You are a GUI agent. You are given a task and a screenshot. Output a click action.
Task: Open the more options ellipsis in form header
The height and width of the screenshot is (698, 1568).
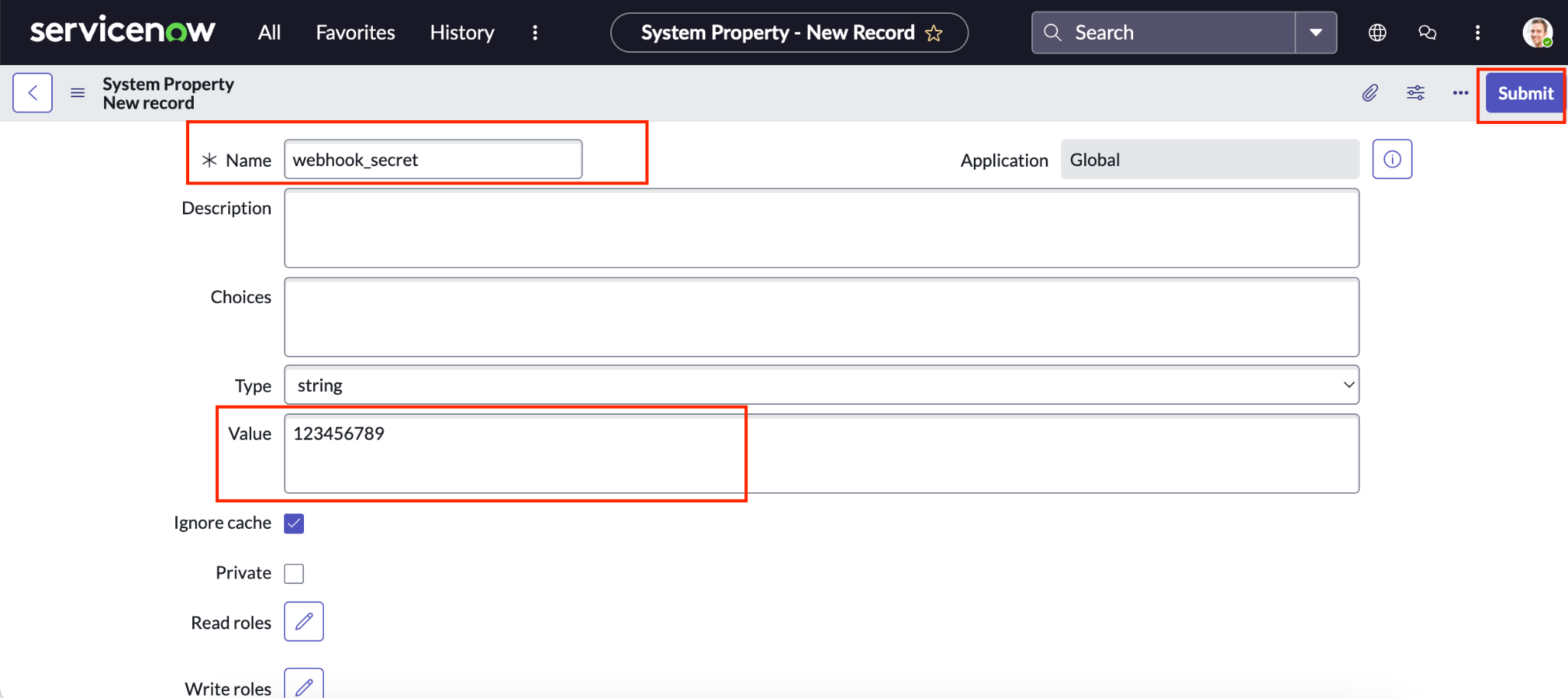coord(1459,92)
